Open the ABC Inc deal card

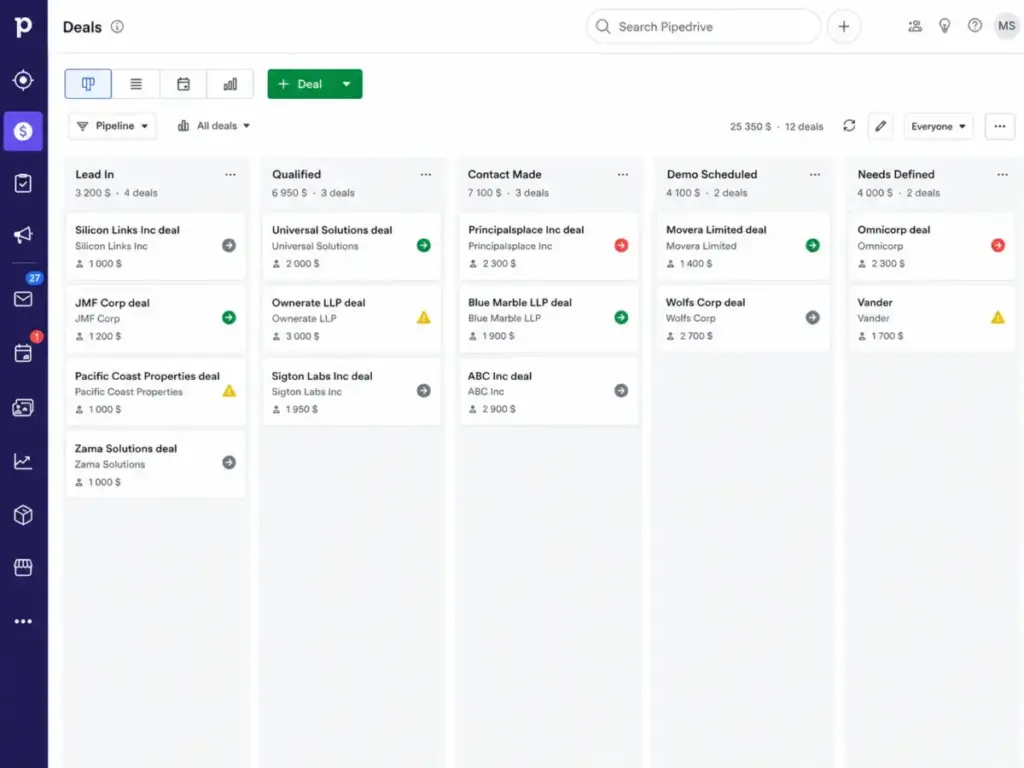click(549, 392)
